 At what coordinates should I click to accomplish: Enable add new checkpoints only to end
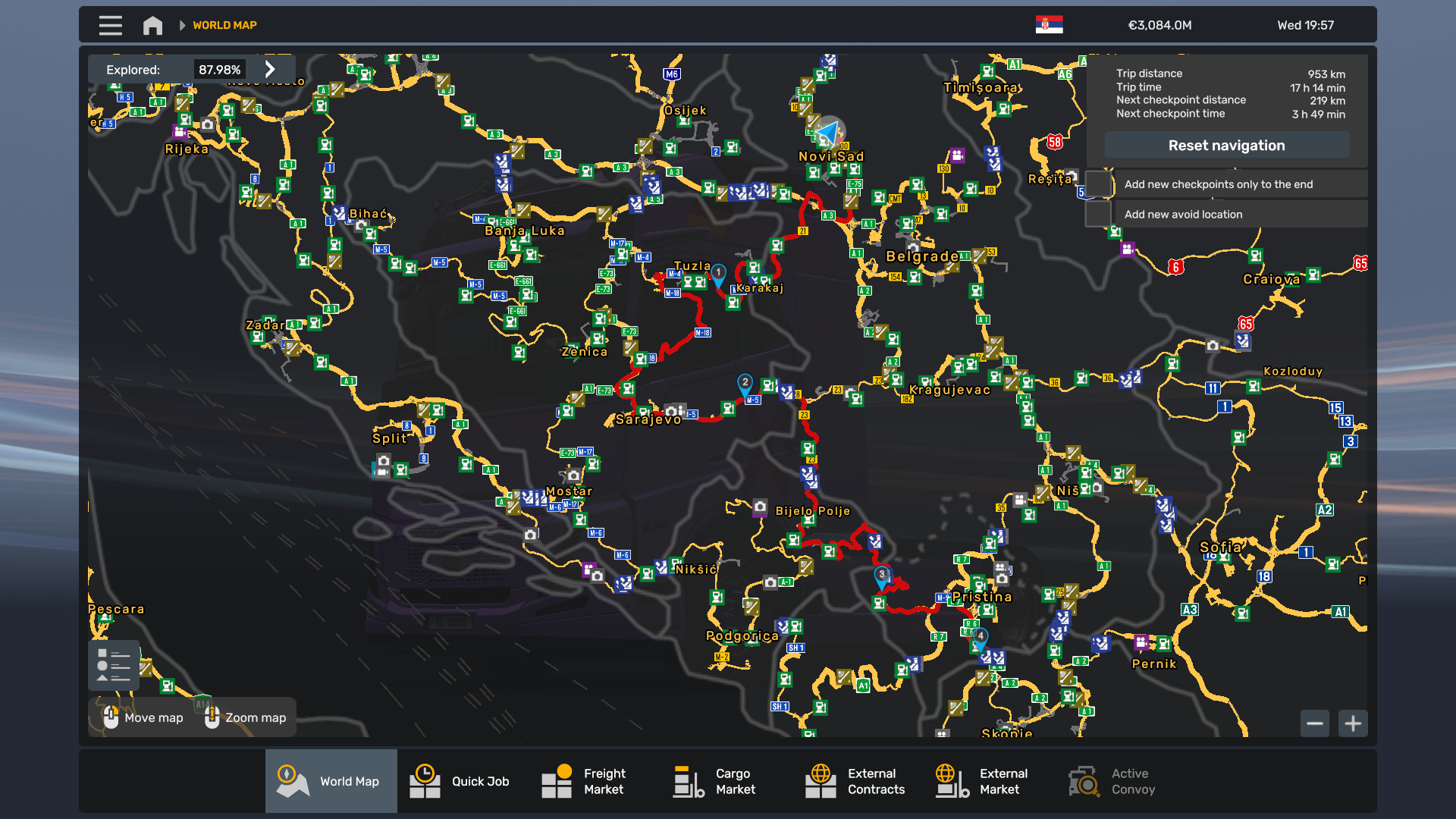tap(1098, 184)
